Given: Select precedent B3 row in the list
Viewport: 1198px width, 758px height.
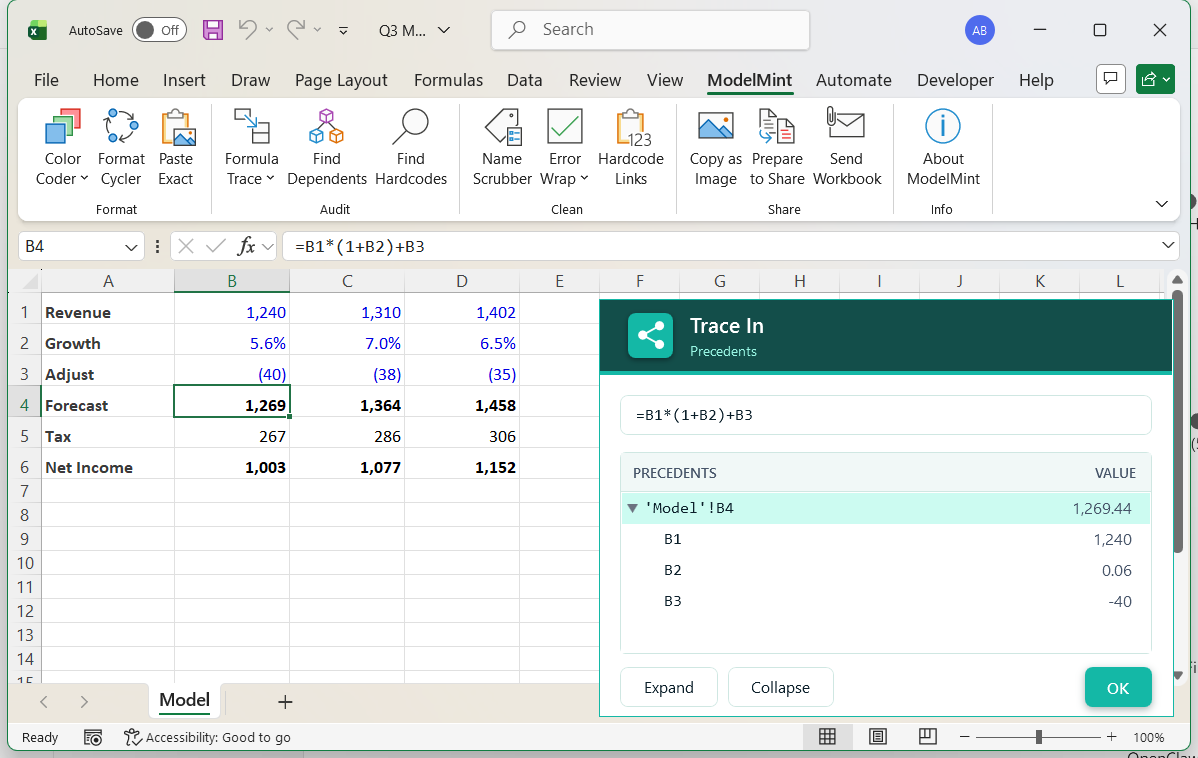Looking at the screenshot, I should pos(886,601).
